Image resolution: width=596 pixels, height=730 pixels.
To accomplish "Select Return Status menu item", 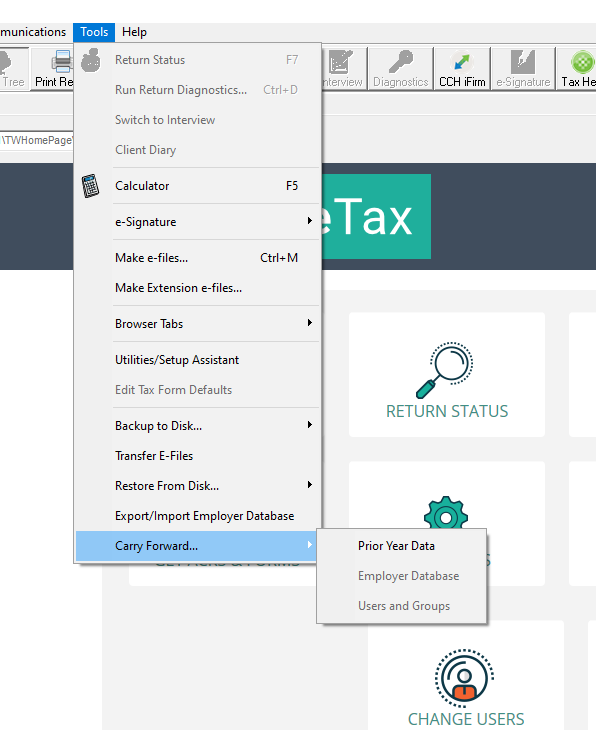I will tap(198, 60).
